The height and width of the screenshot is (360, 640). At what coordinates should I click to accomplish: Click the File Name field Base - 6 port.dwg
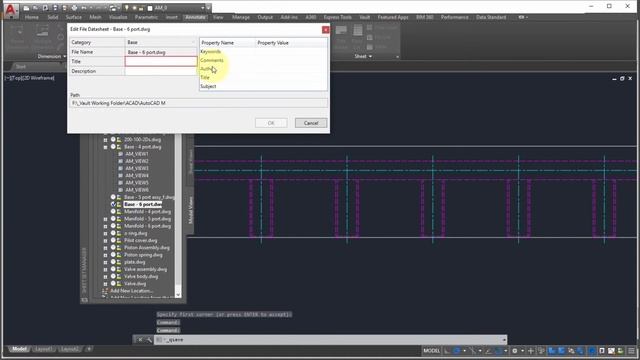pos(161,52)
